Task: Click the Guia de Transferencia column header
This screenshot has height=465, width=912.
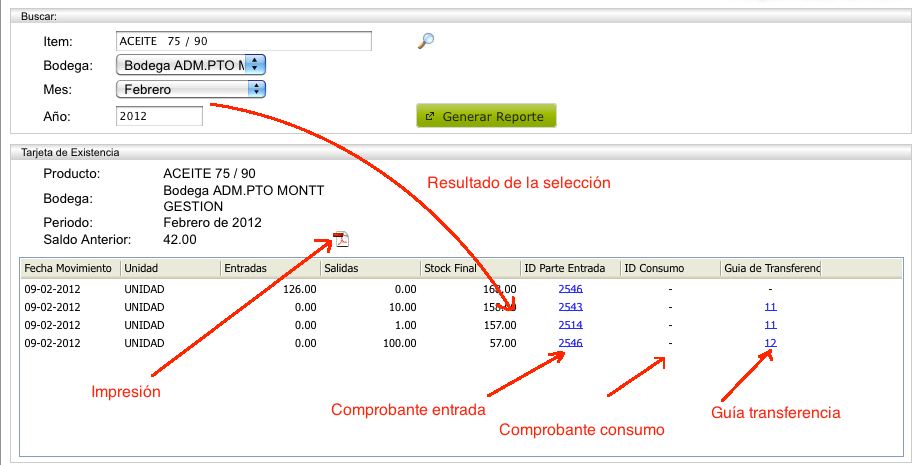Action: pos(771,268)
